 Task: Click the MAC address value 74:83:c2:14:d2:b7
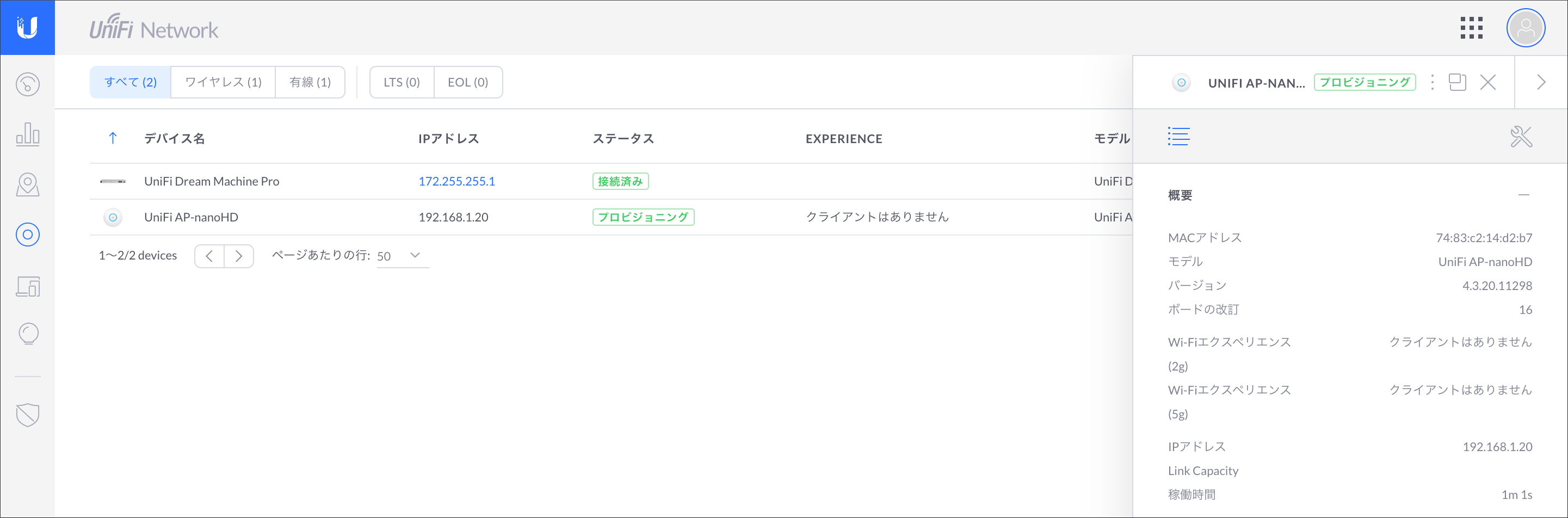[1484, 238]
